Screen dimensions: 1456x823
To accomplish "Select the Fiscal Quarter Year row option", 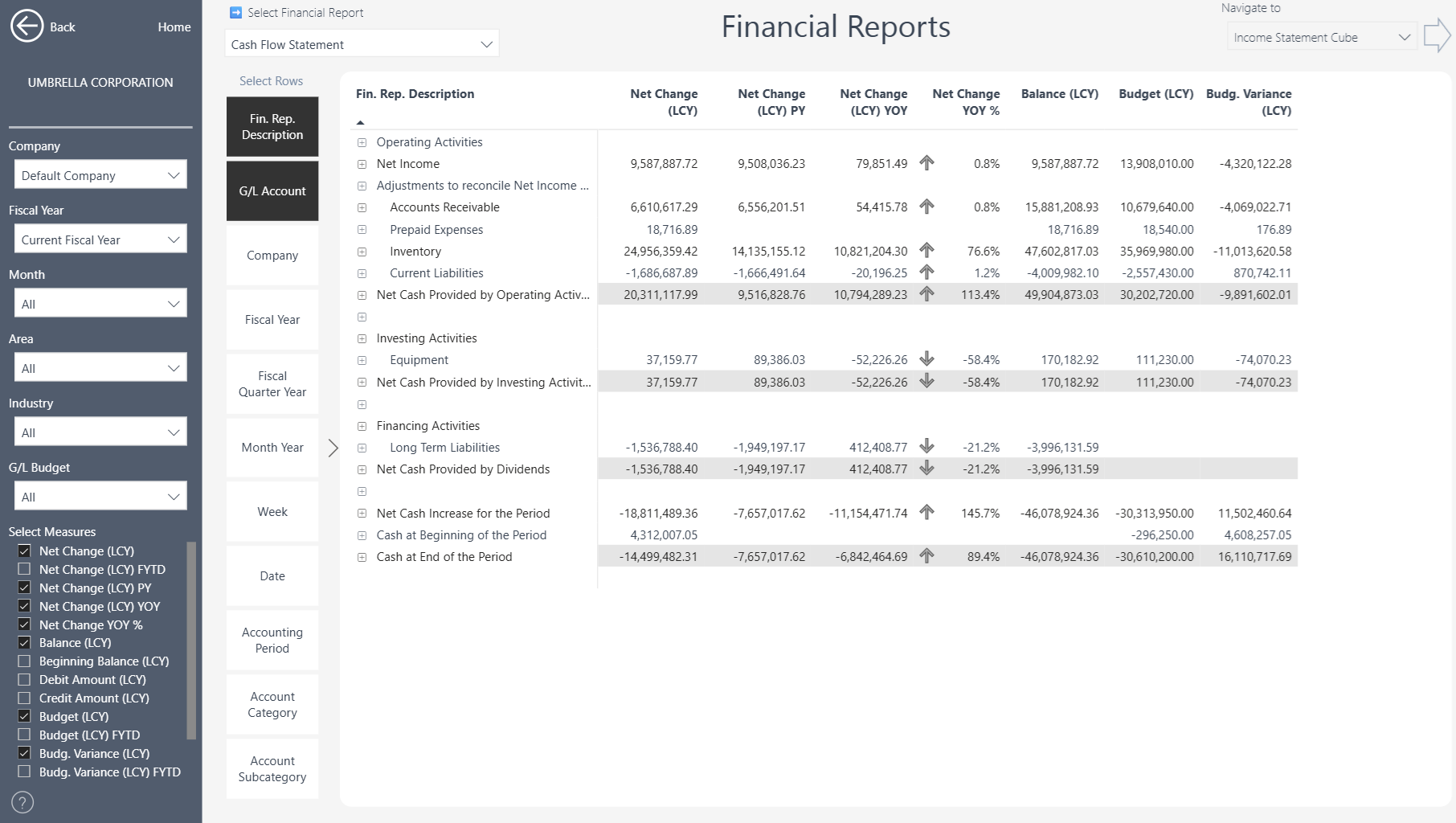I will 272,384.
